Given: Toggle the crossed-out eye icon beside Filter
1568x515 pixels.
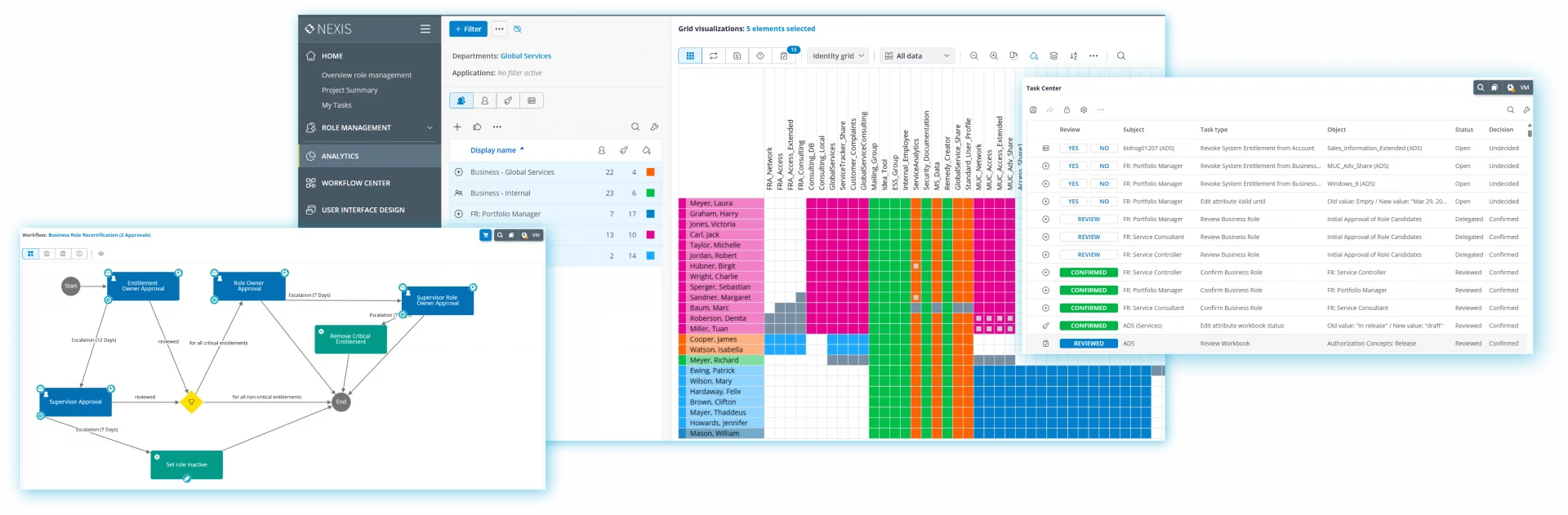Looking at the screenshot, I should 517,29.
